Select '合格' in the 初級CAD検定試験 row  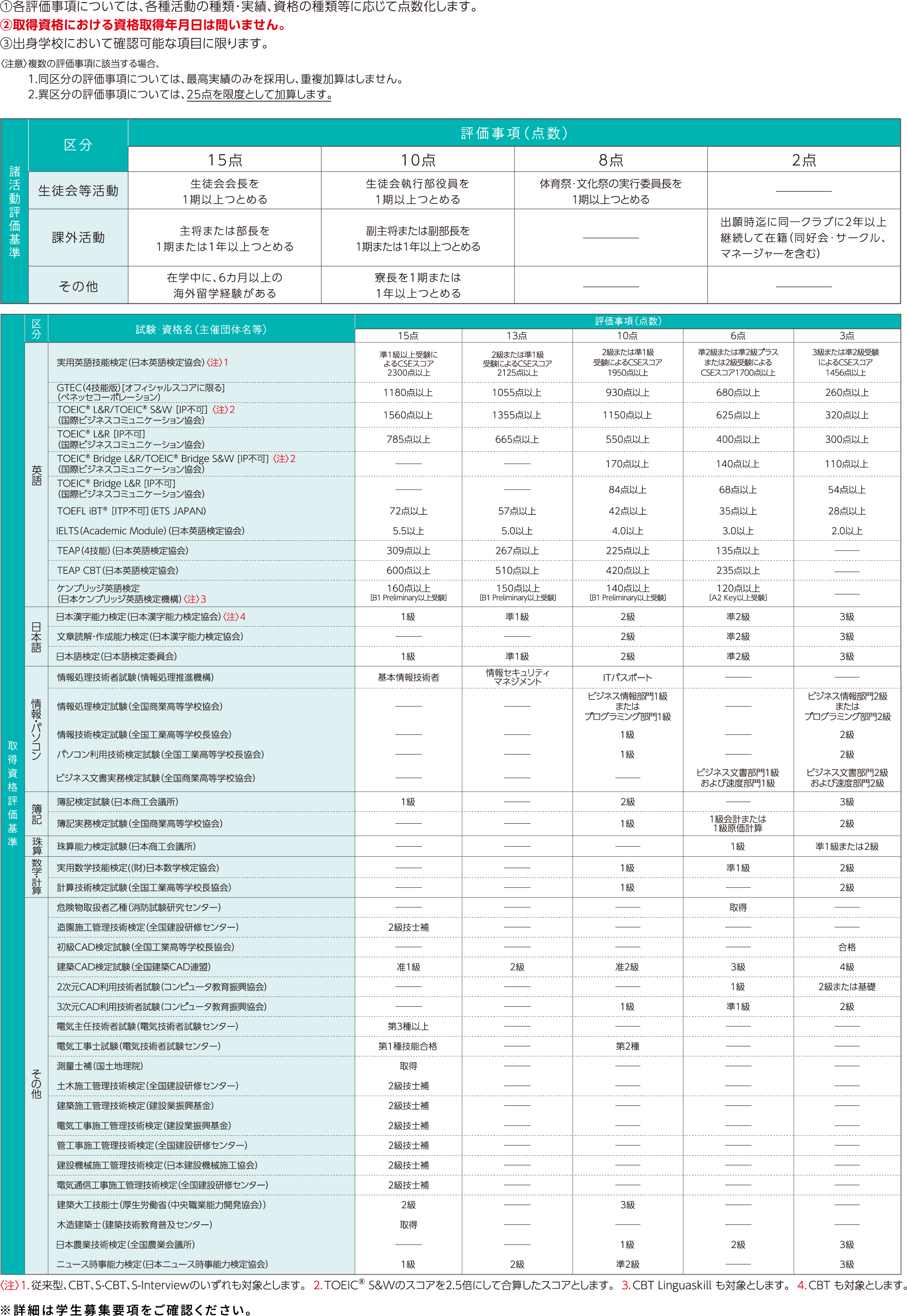point(847,947)
